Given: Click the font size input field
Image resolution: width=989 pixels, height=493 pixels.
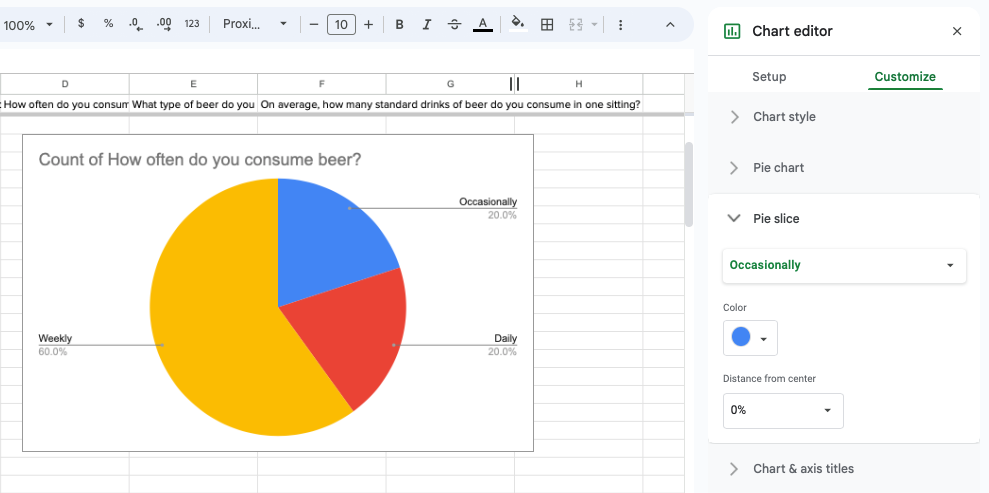Looking at the screenshot, I should point(341,24).
